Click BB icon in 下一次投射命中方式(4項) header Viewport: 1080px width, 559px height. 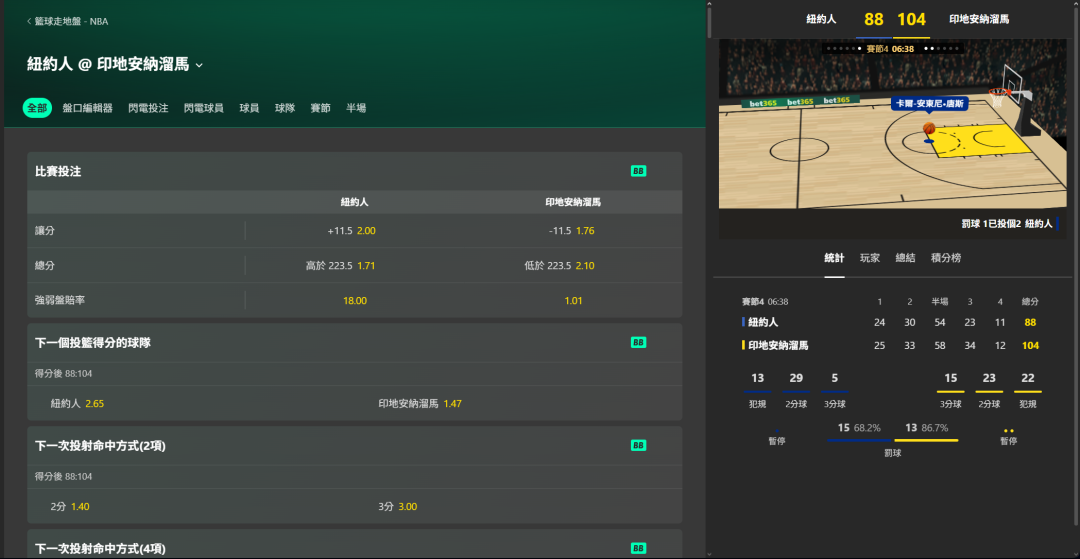[x=638, y=548]
